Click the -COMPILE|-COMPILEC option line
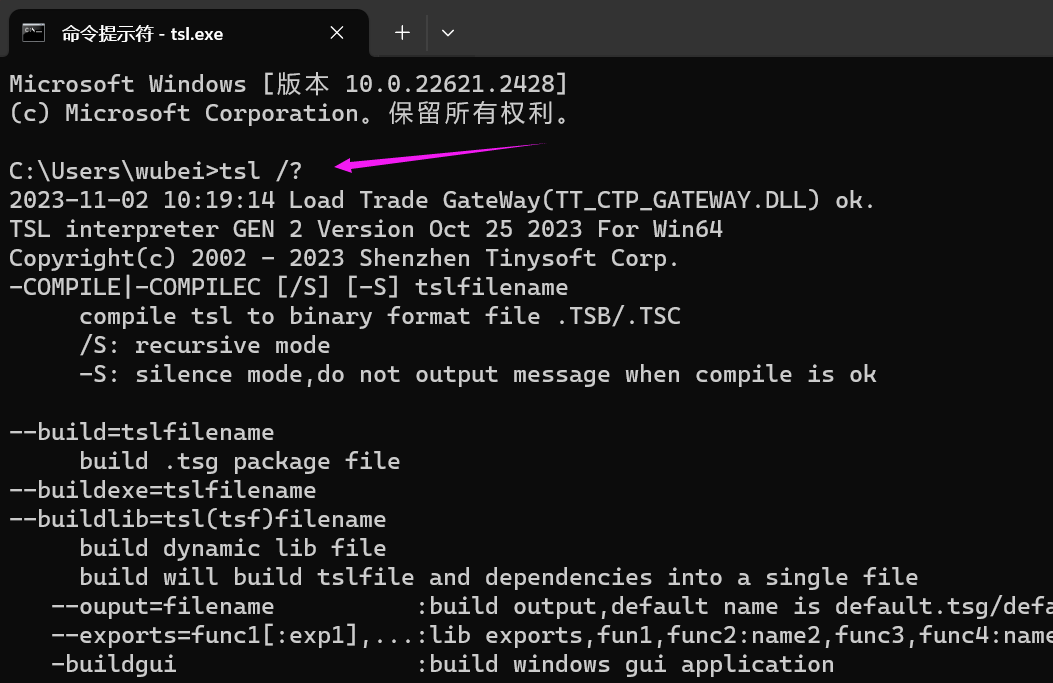The image size is (1053, 683). pyautogui.click(x=288, y=287)
